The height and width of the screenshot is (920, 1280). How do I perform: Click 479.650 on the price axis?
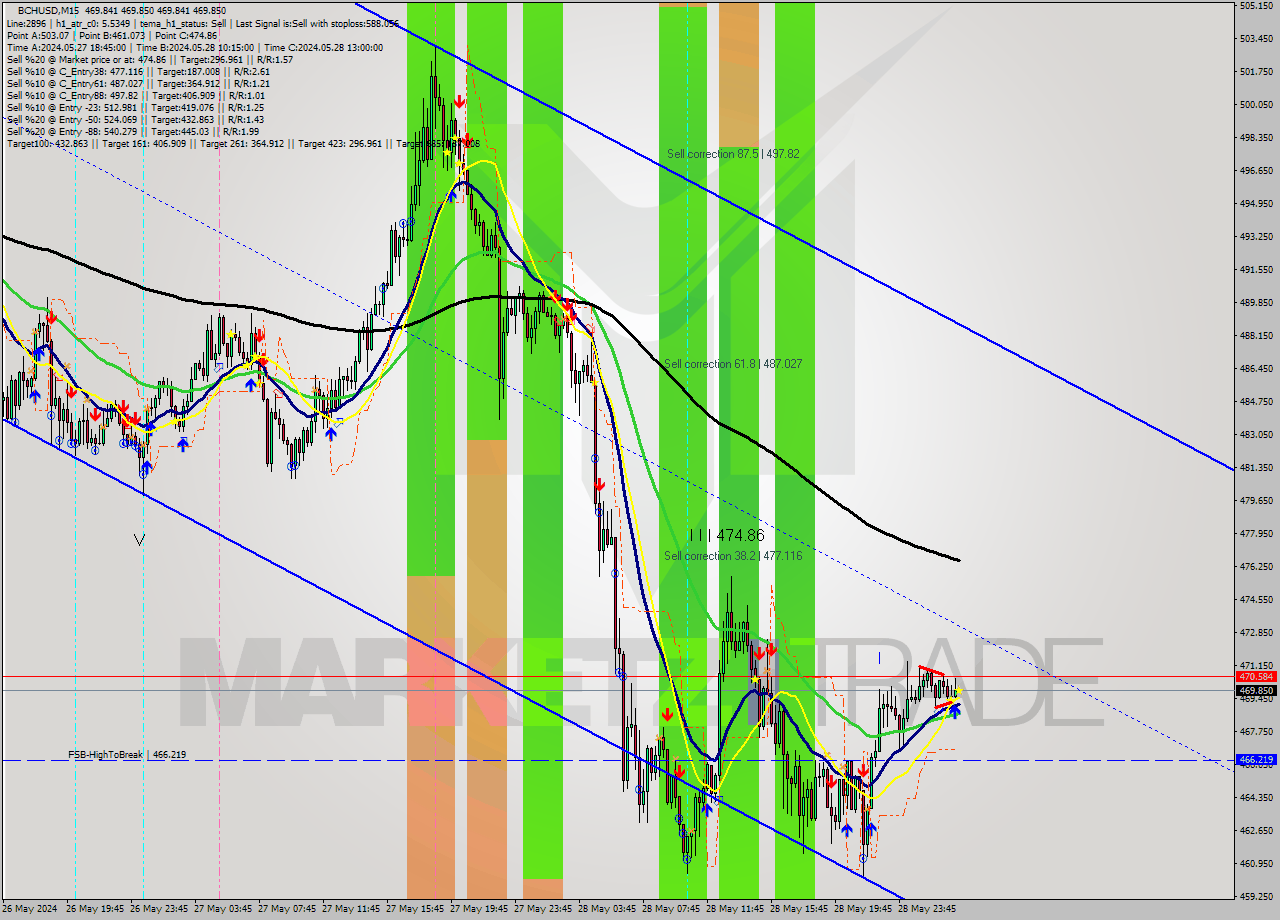(x=1256, y=501)
